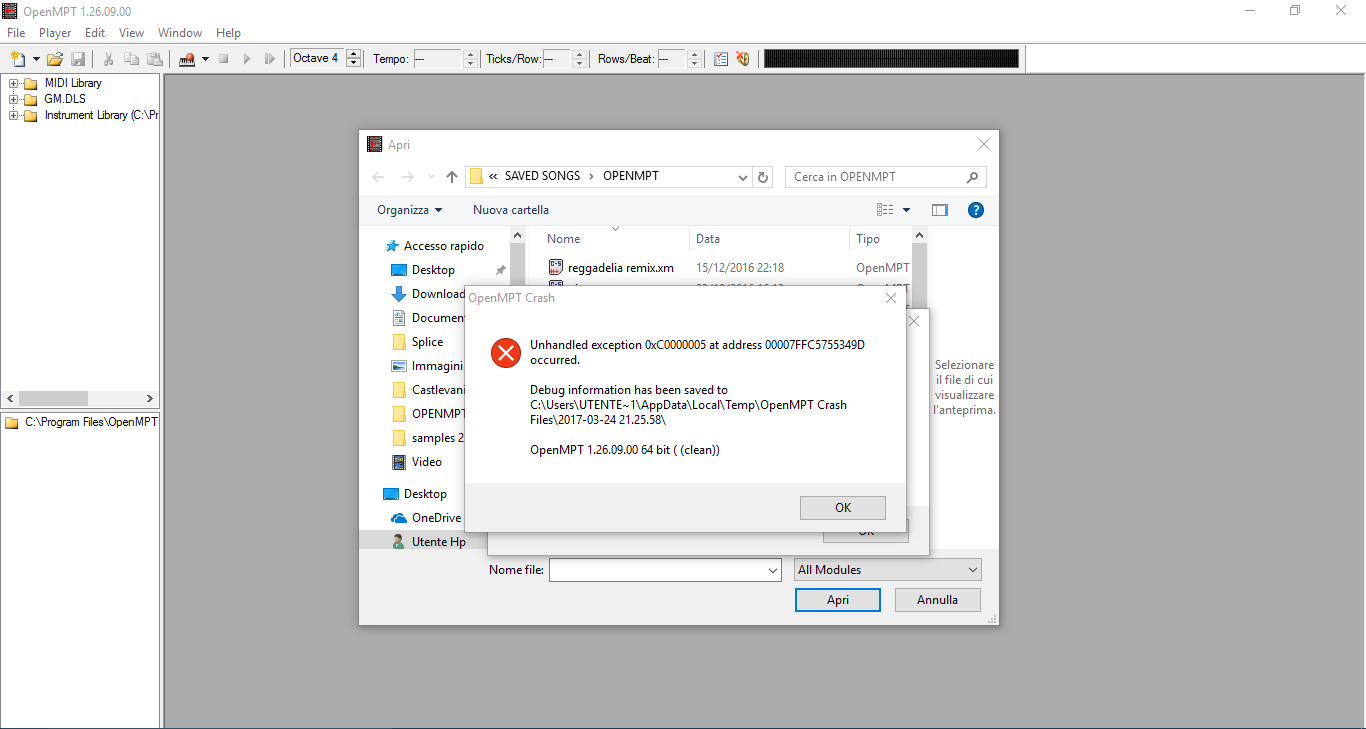Click the Nuova cartella button
The image size is (1366, 729).
(511, 210)
